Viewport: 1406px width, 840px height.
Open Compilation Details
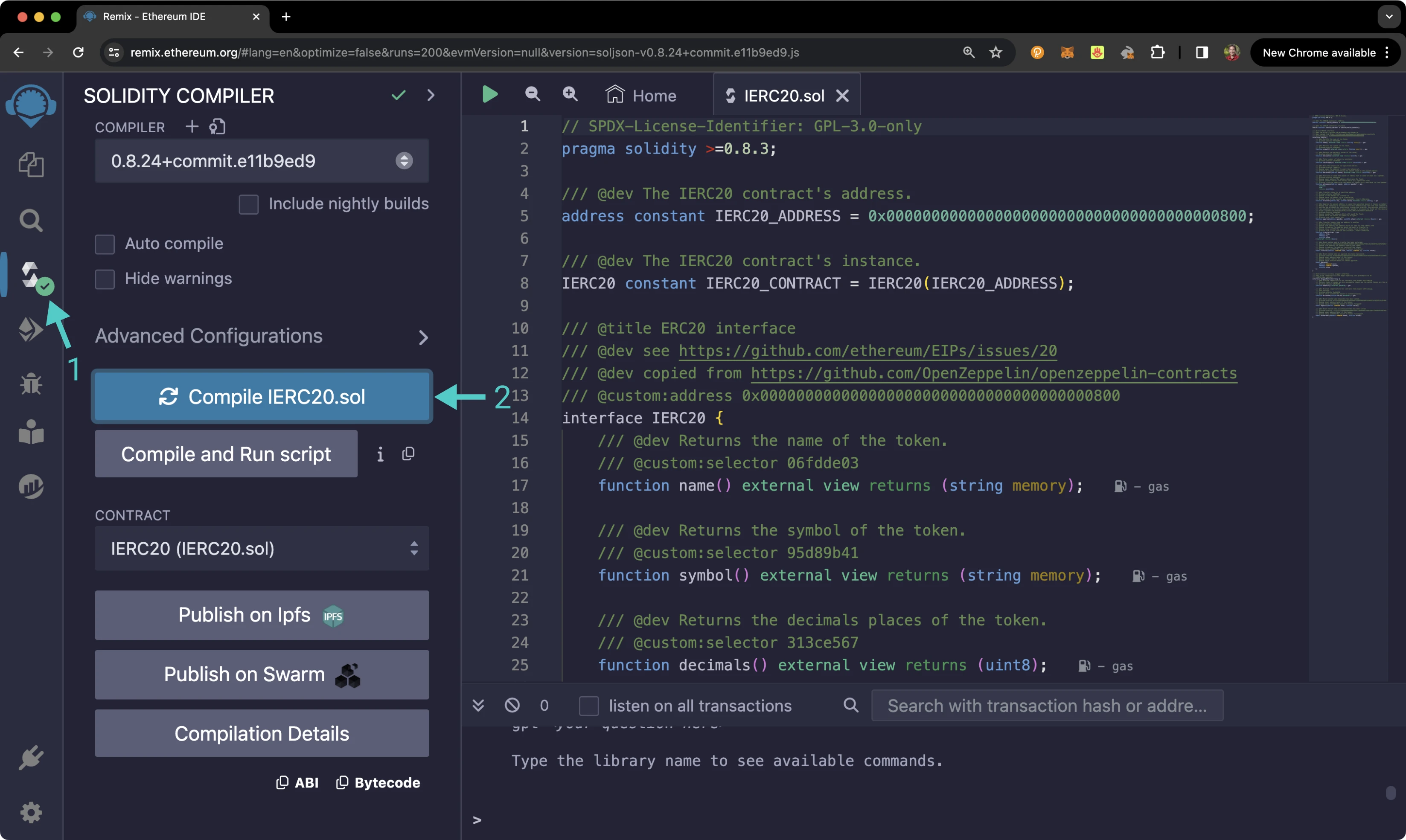pos(262,733)
